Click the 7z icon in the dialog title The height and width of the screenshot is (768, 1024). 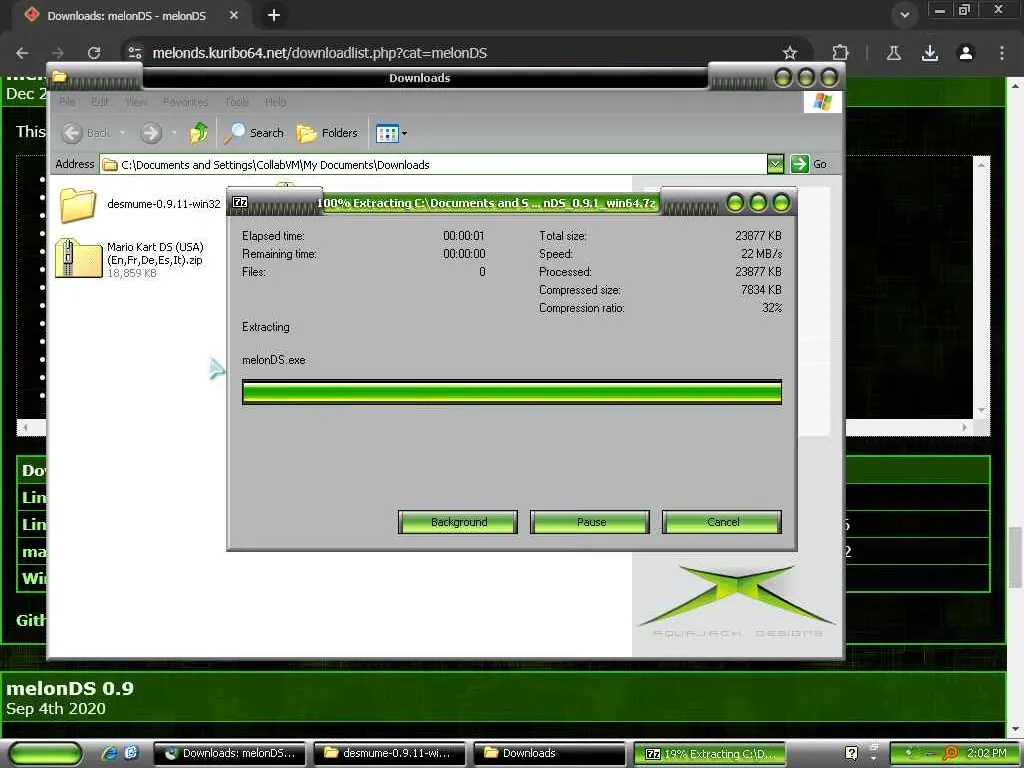240,202
